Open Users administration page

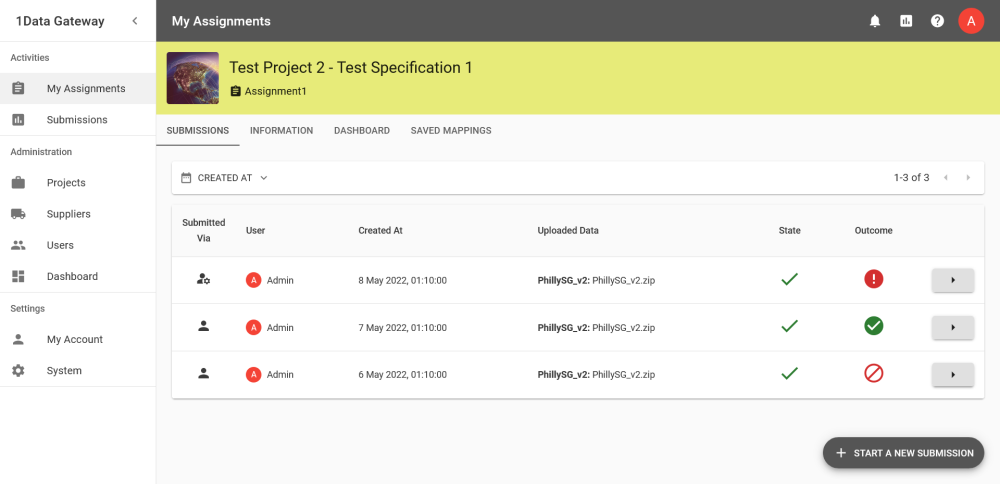[x=78, y=246]
